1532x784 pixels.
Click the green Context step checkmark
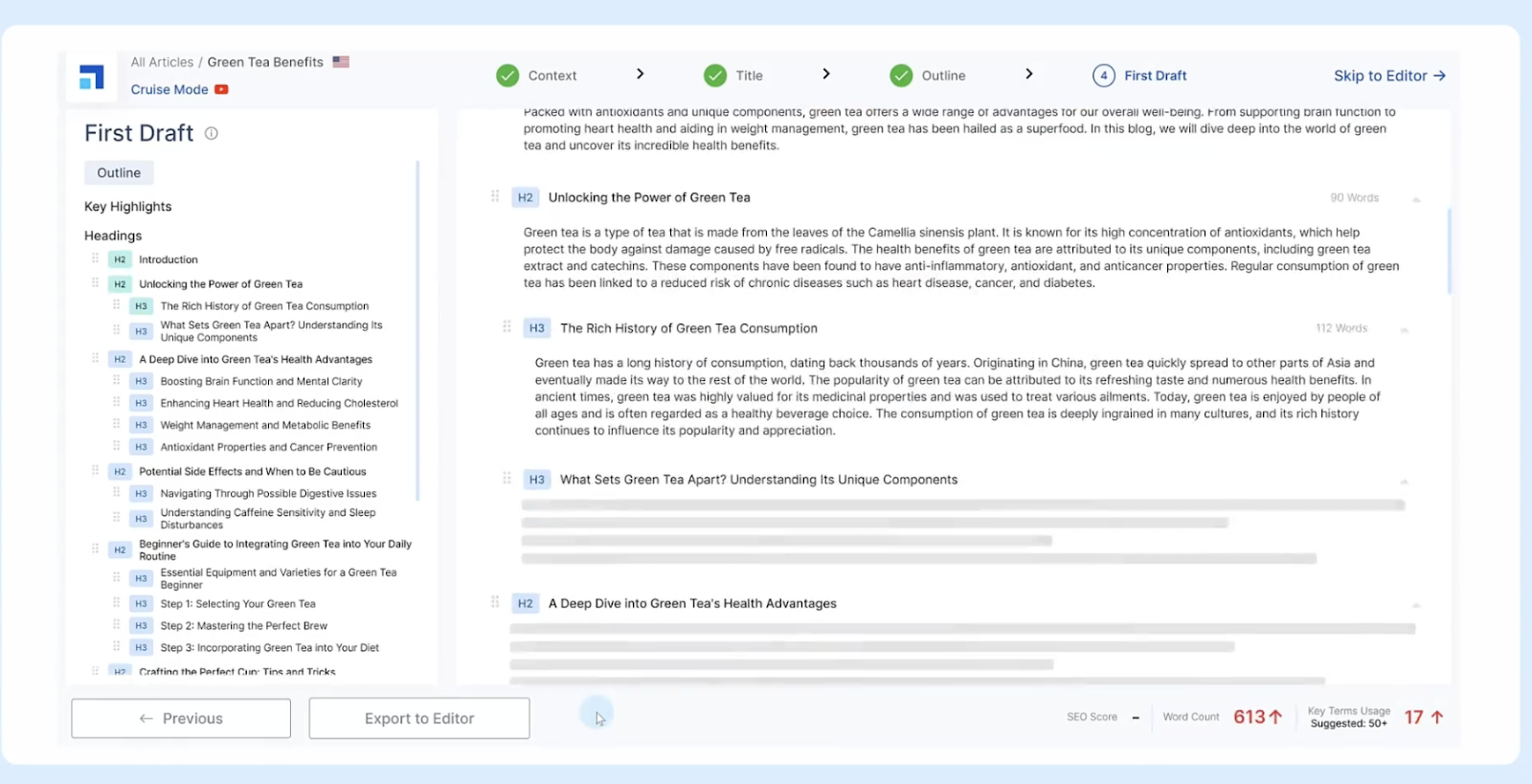pos(507,76)
